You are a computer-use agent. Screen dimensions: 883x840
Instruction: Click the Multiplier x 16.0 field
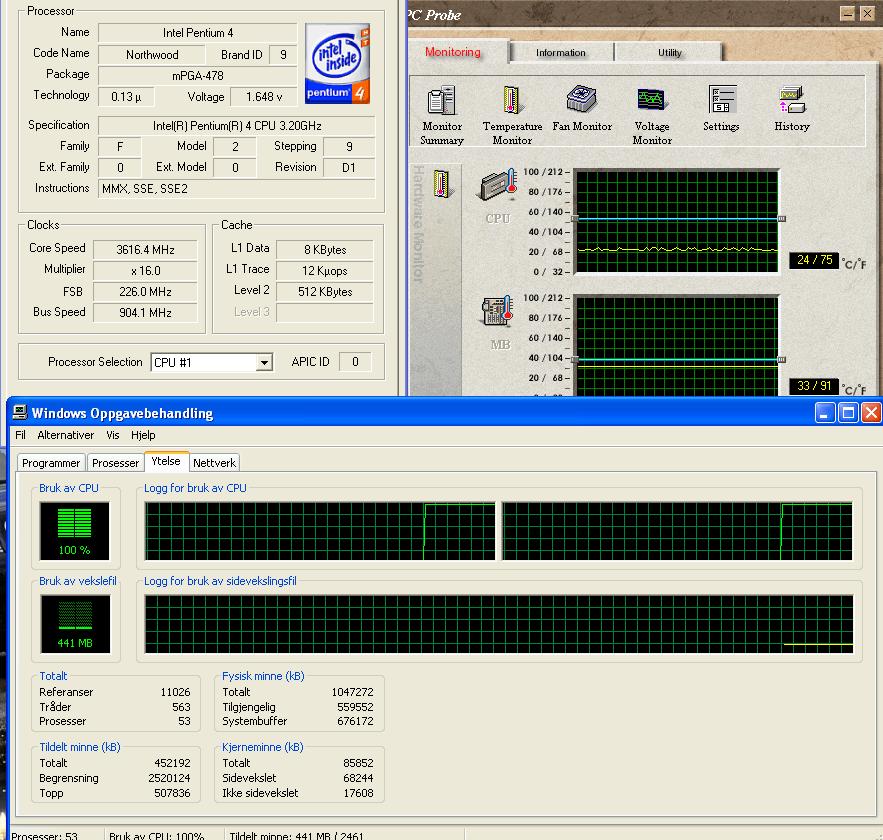click(x=145, y=271)
